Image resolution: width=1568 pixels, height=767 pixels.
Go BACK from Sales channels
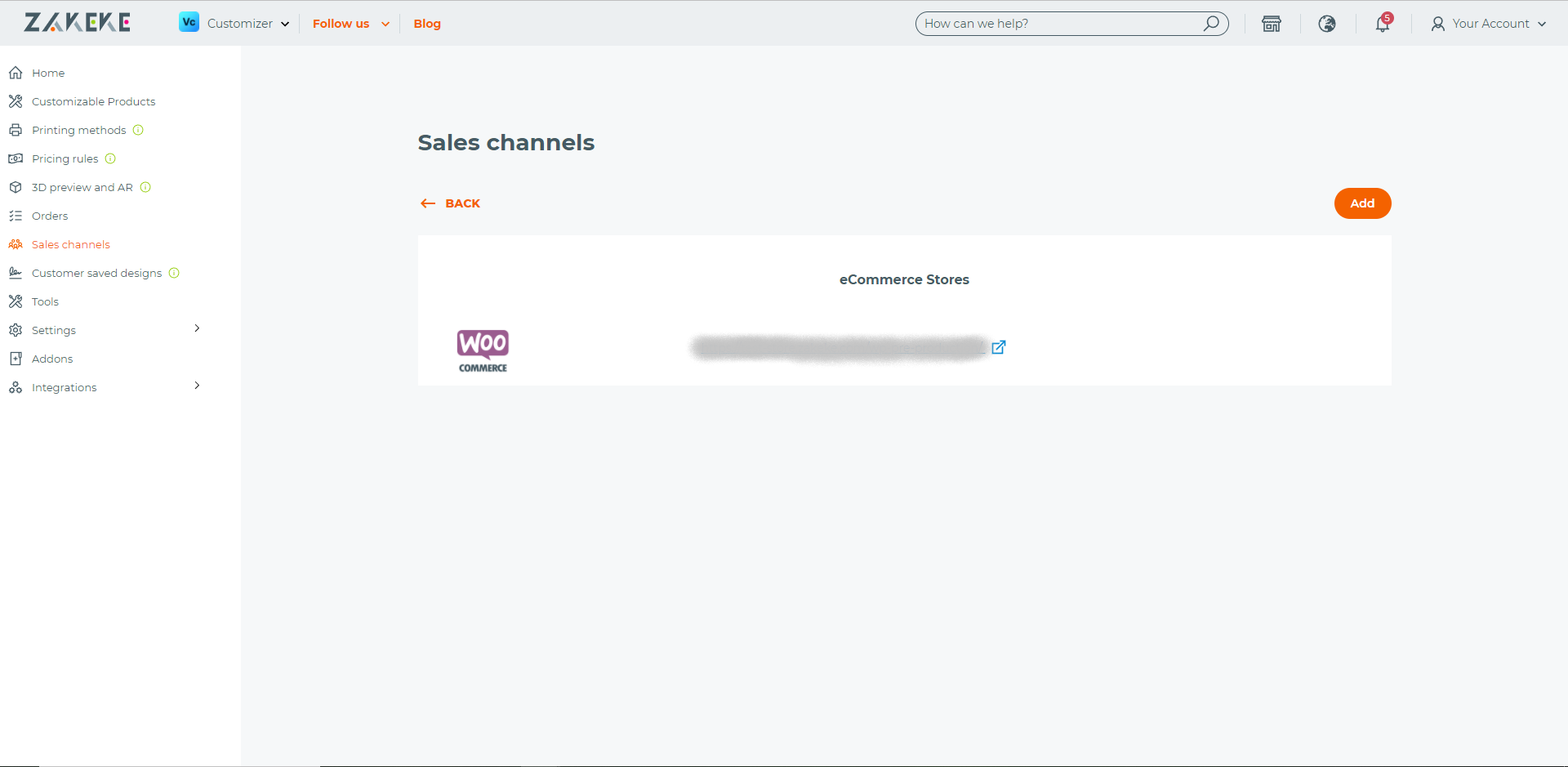pyautogui.click(x=450, y=203)
